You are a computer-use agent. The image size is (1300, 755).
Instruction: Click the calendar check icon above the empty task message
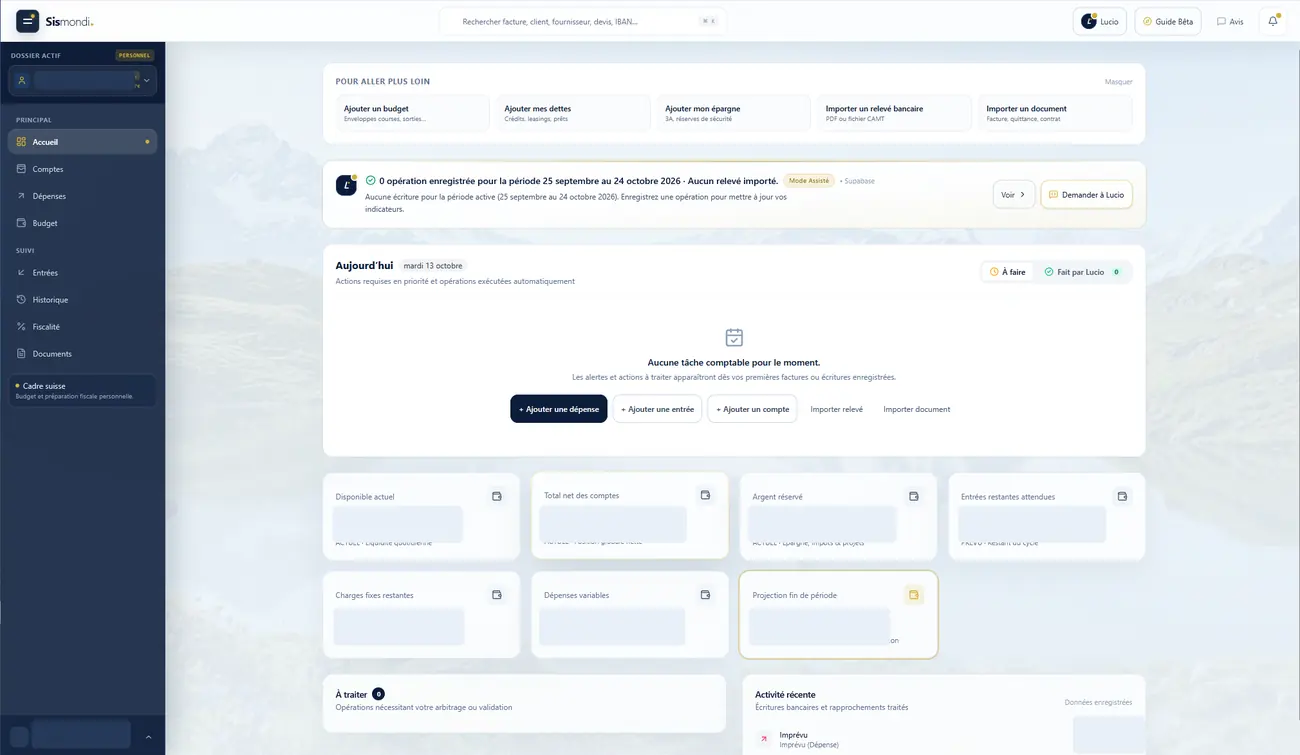point(734,338)
